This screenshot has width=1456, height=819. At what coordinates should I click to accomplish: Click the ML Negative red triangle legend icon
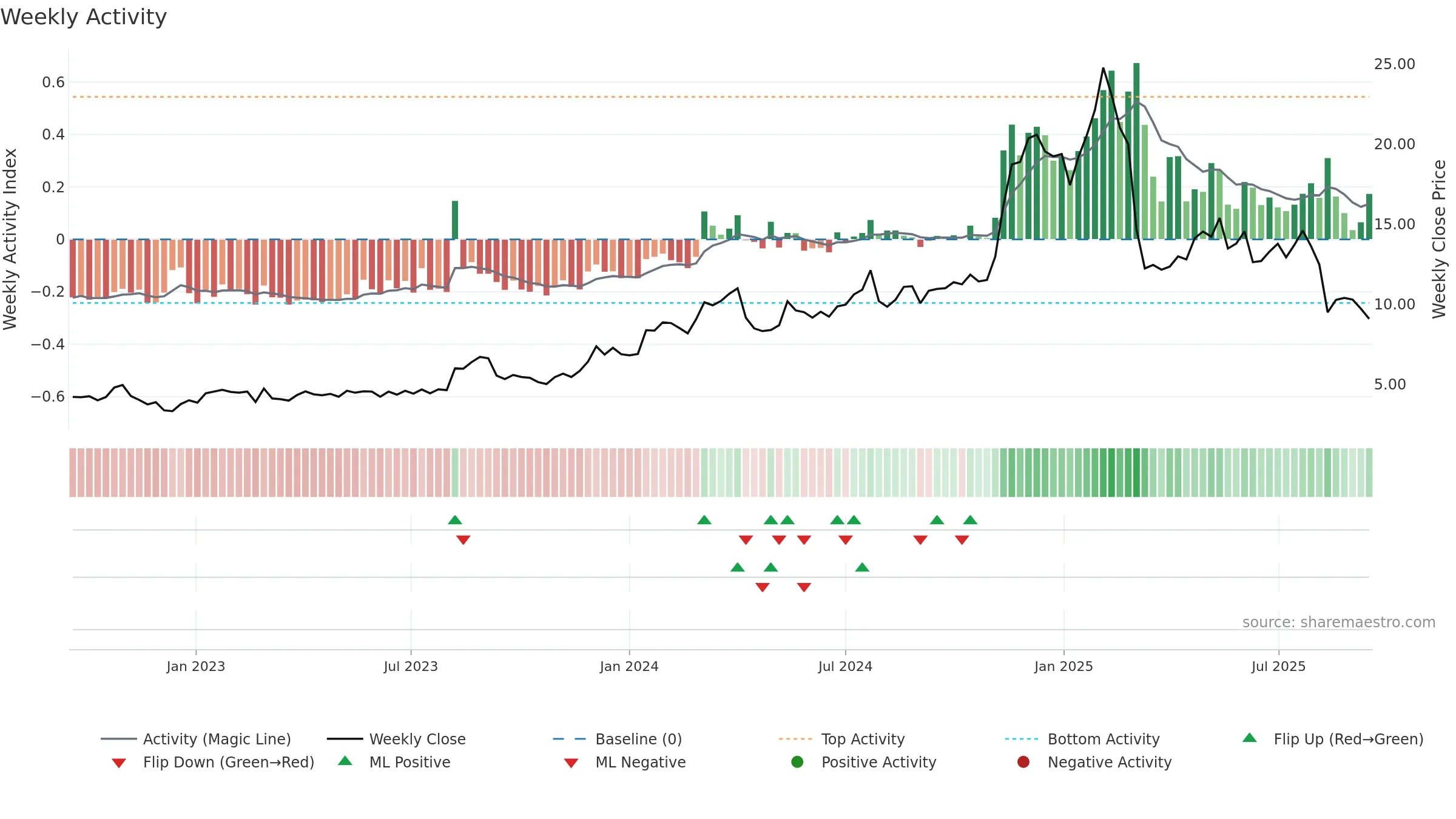[x=571, y=763]
